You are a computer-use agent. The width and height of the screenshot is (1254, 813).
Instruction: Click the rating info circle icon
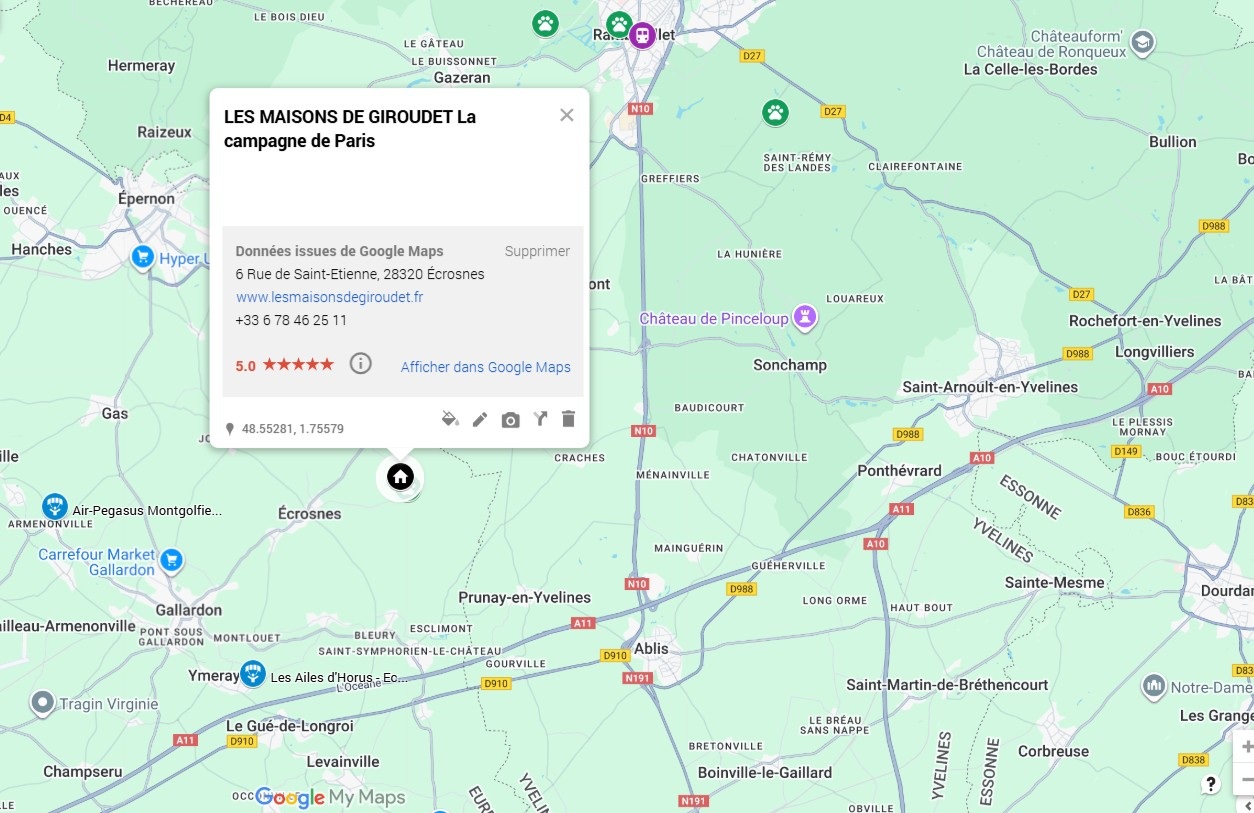pyautogui.click(x=360, y=363)
